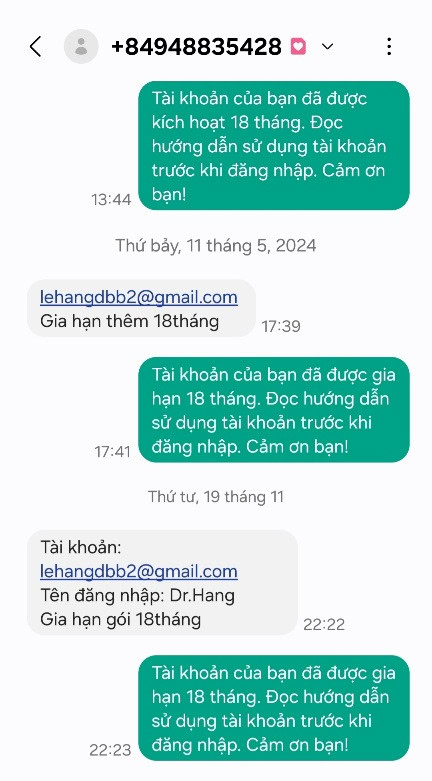
Task: Open email link in 22:22 message
Action: click(139, 571)
